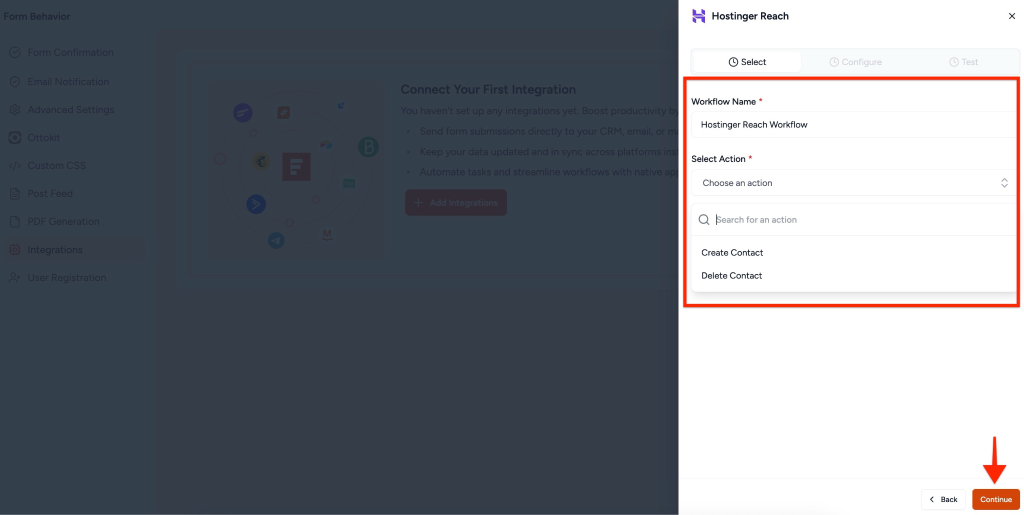
Task: Click the Workflow Name input field
Action: pyautogui.click(x=853, y=125)
